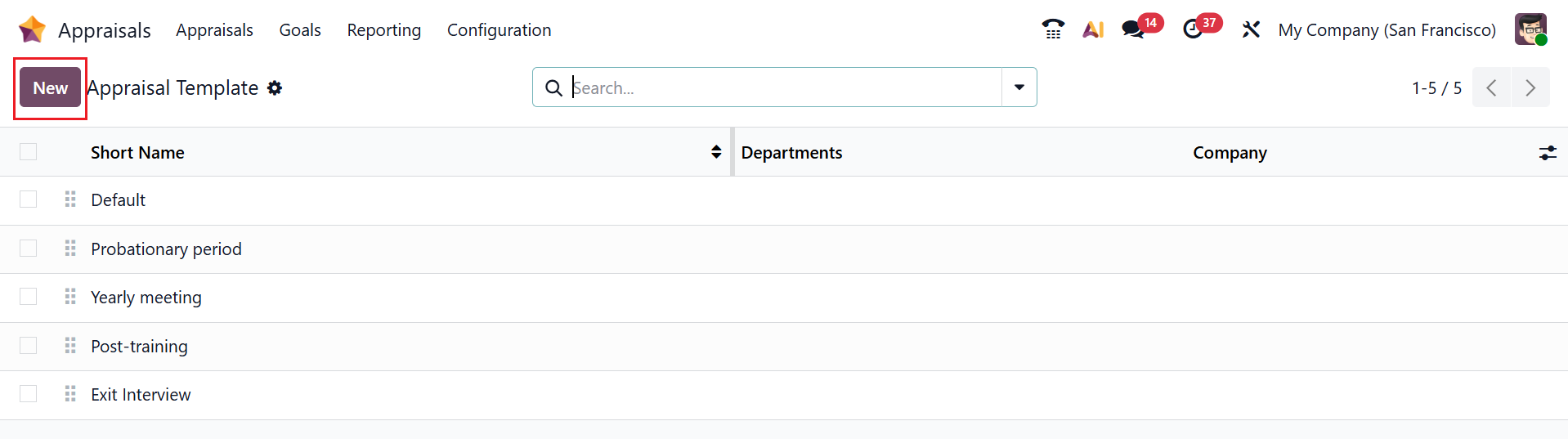Launch the AI assistant icon
The image size is (1568, 439).
click(x=1093, y=29)
